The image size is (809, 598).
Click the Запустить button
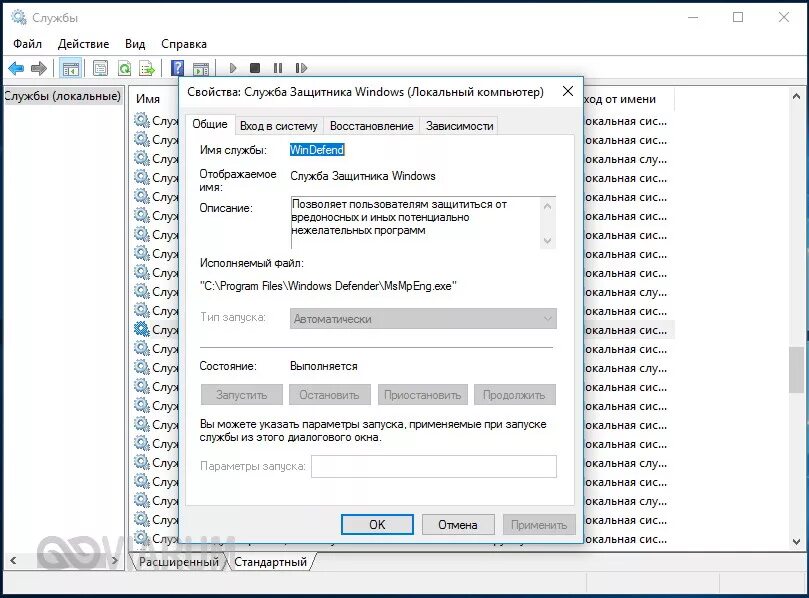241,395
